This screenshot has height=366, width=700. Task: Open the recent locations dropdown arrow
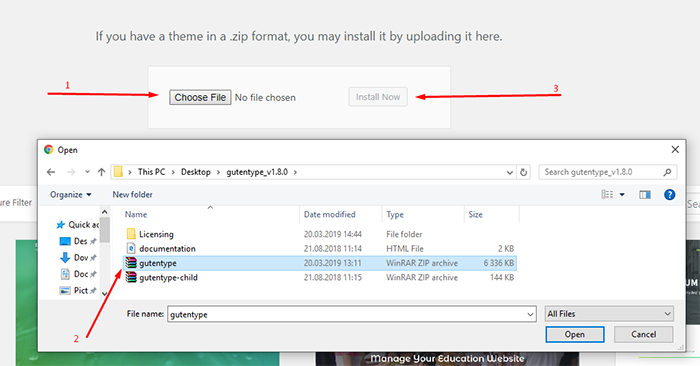click(87, 172)
